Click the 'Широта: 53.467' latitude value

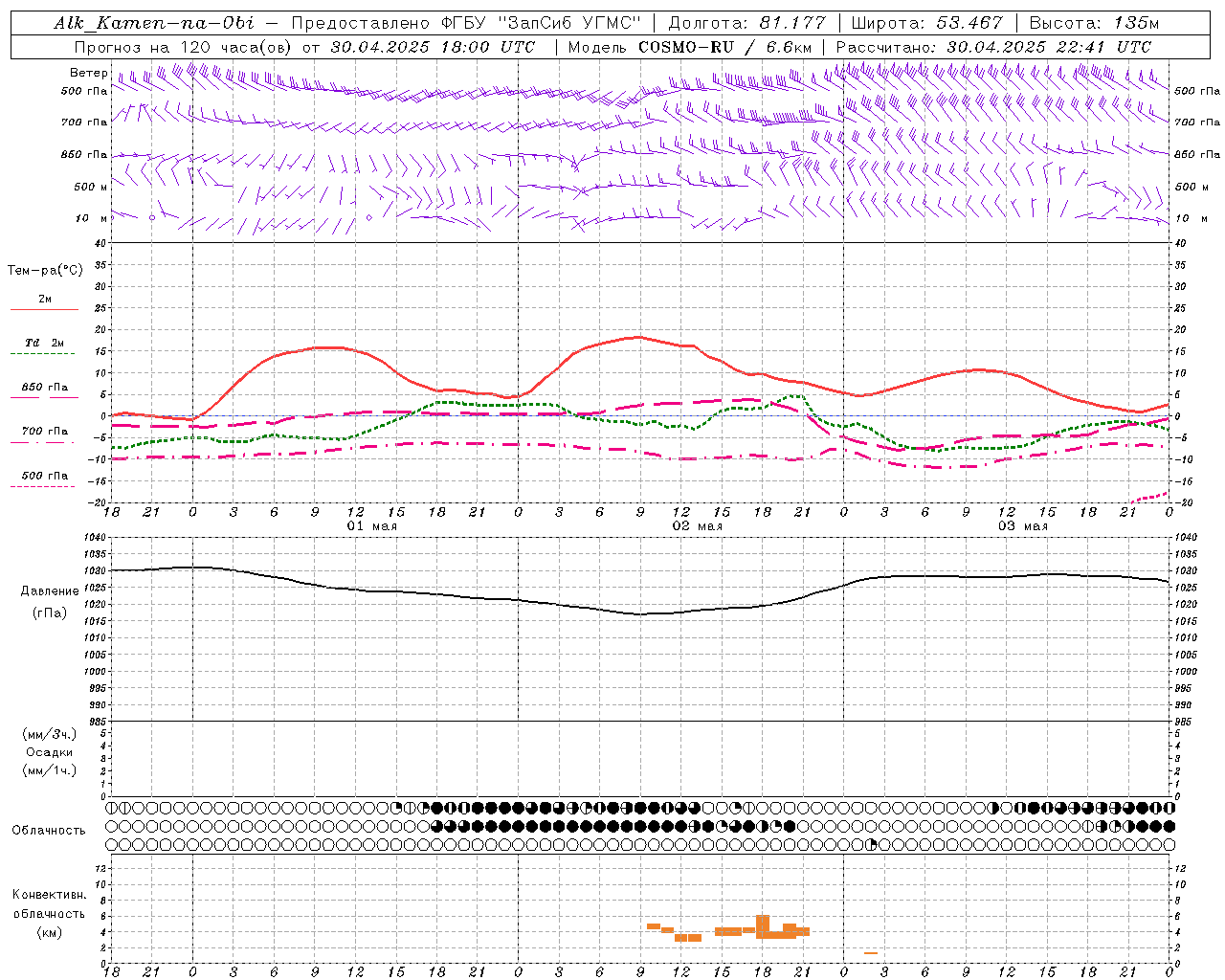(x=927, y=23)
